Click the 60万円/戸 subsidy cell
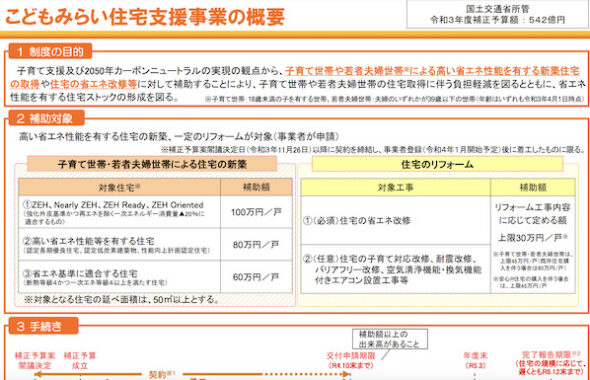The image size is (590, 380). click(256, 277)
